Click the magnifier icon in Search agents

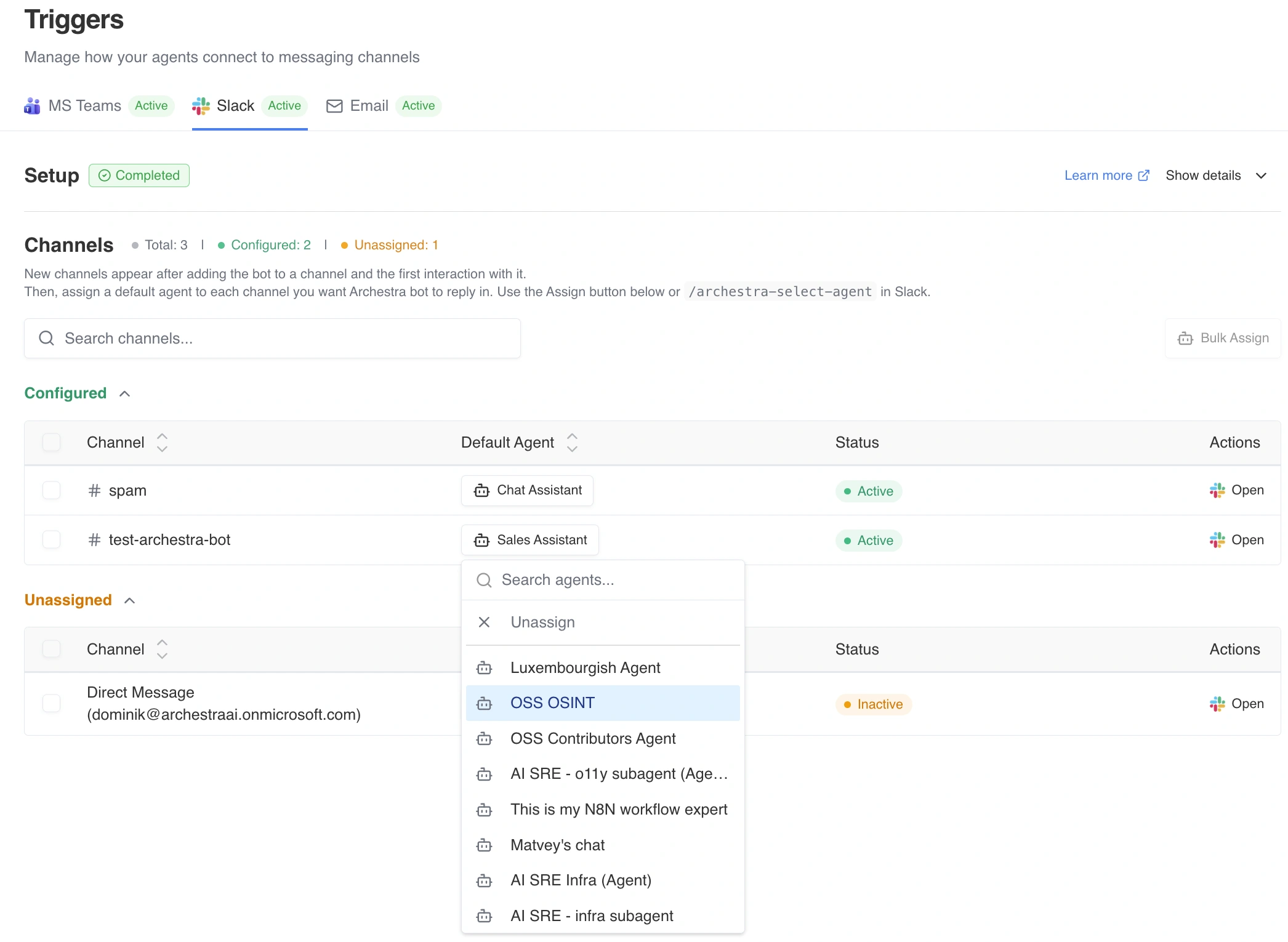coord(485,580)
